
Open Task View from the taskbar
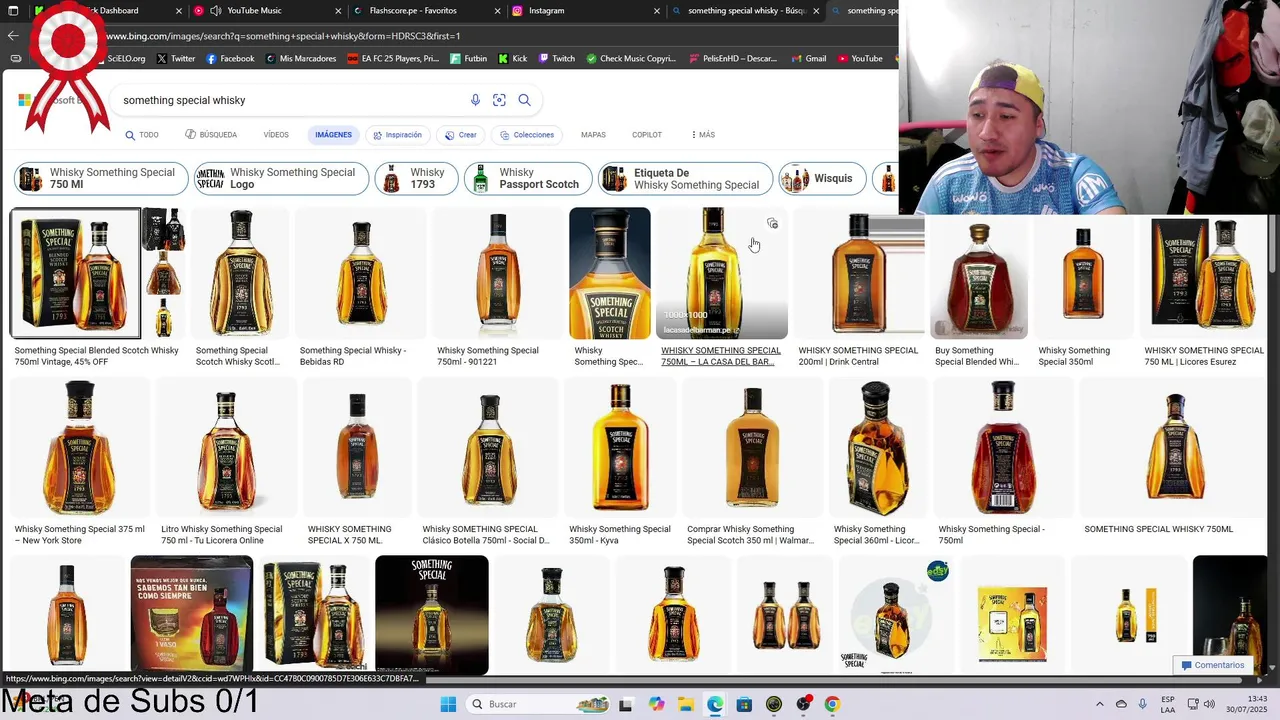pos(625,704)
